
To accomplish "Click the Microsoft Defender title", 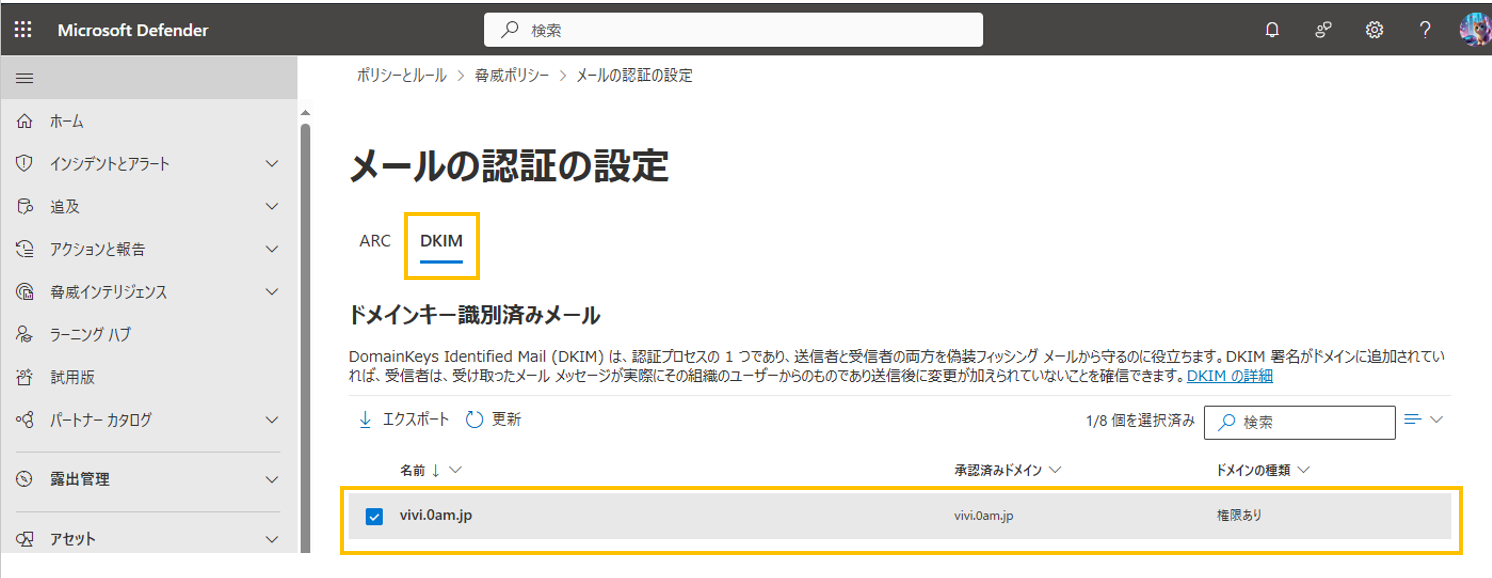I will tap(133, 30).
